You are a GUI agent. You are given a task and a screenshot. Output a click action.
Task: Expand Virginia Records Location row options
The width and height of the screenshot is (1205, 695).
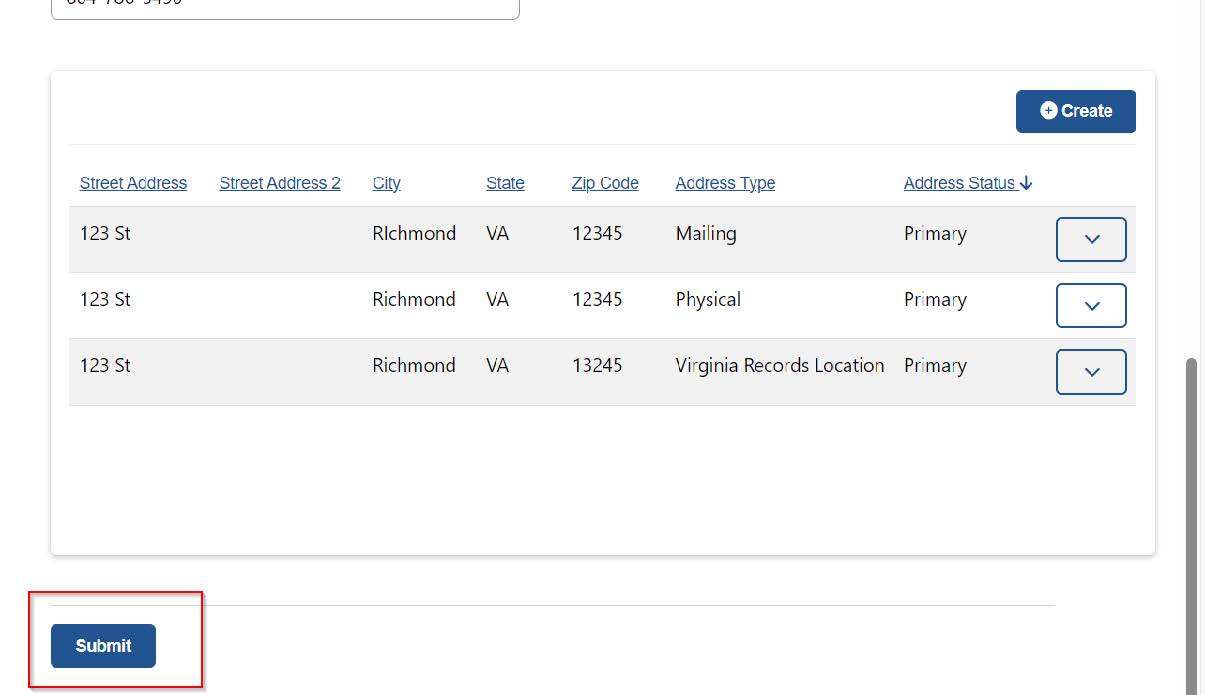[x=1091, y=371]
